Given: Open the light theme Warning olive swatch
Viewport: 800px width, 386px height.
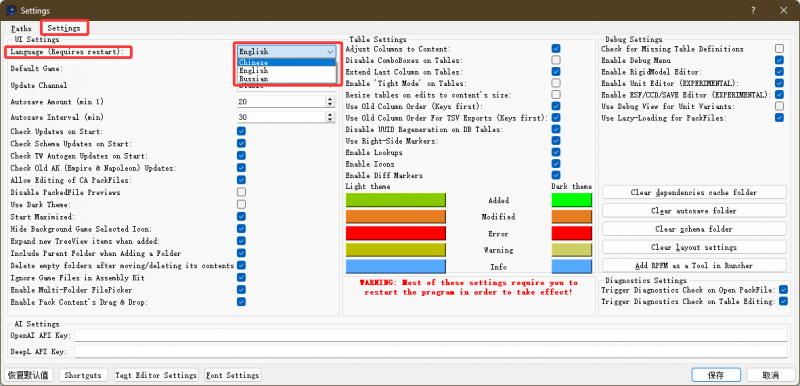Looking at the screenshot, I should 395,250.
